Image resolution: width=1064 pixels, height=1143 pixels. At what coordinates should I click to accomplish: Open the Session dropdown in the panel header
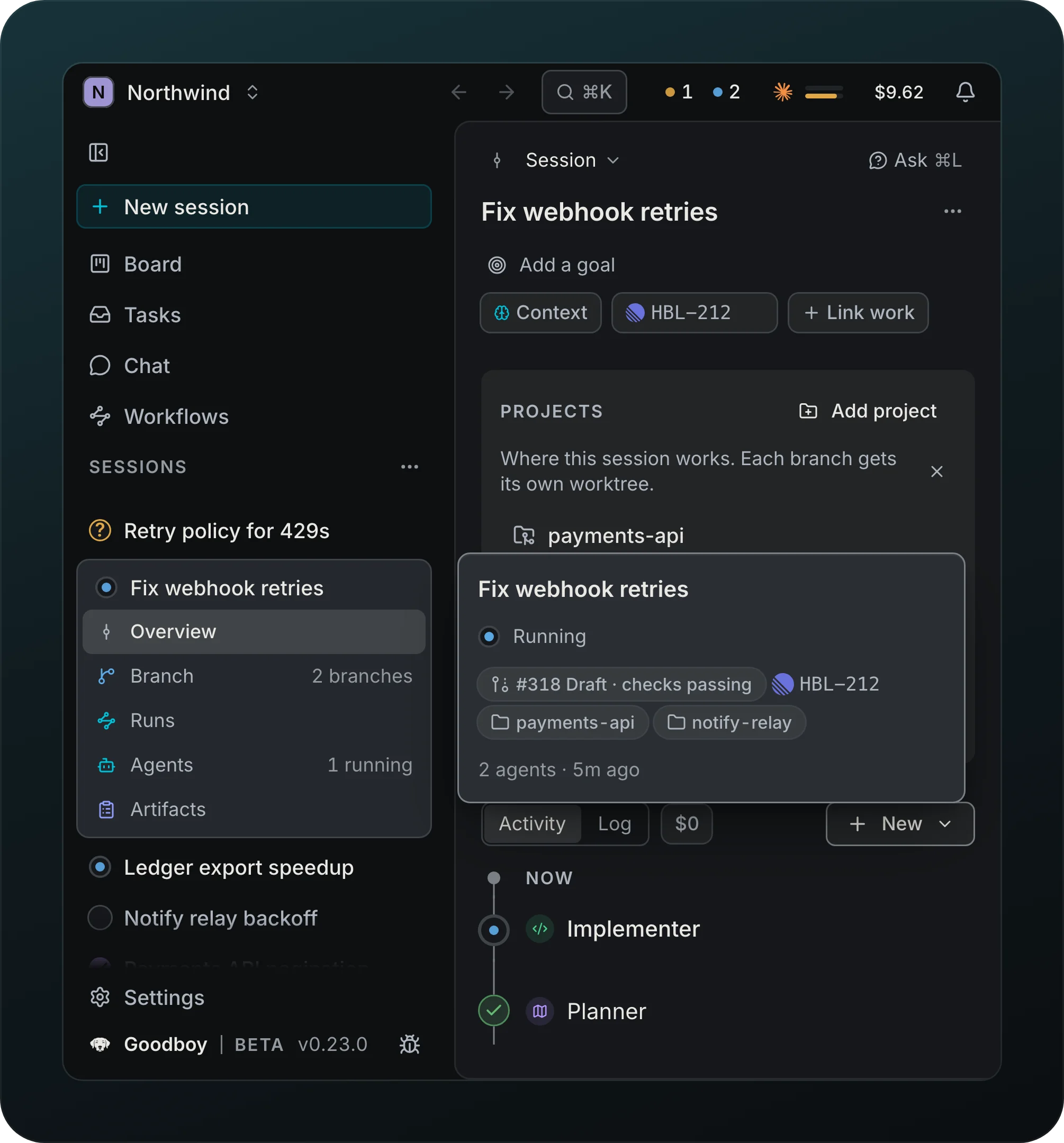572,160
